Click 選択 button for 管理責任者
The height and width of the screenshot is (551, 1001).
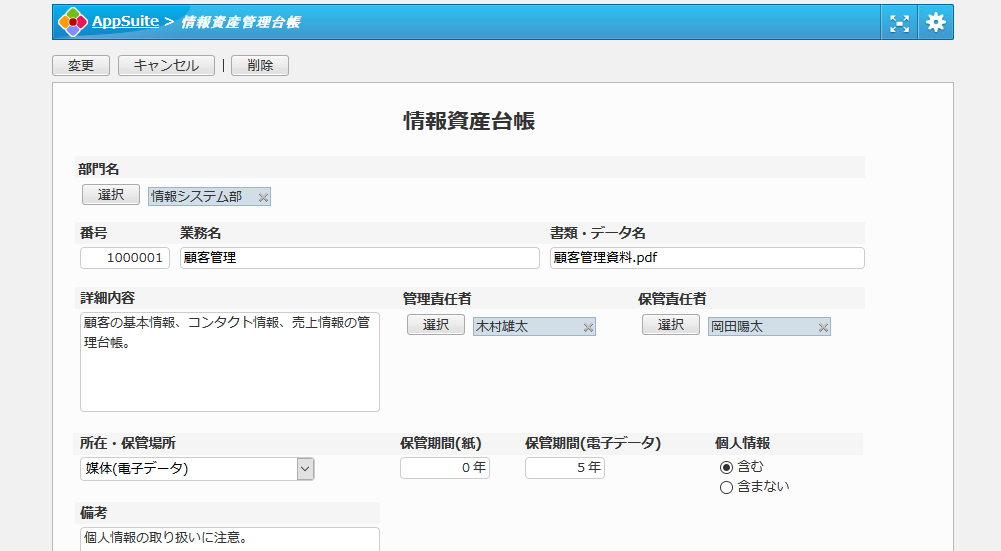tap(436, 325)
